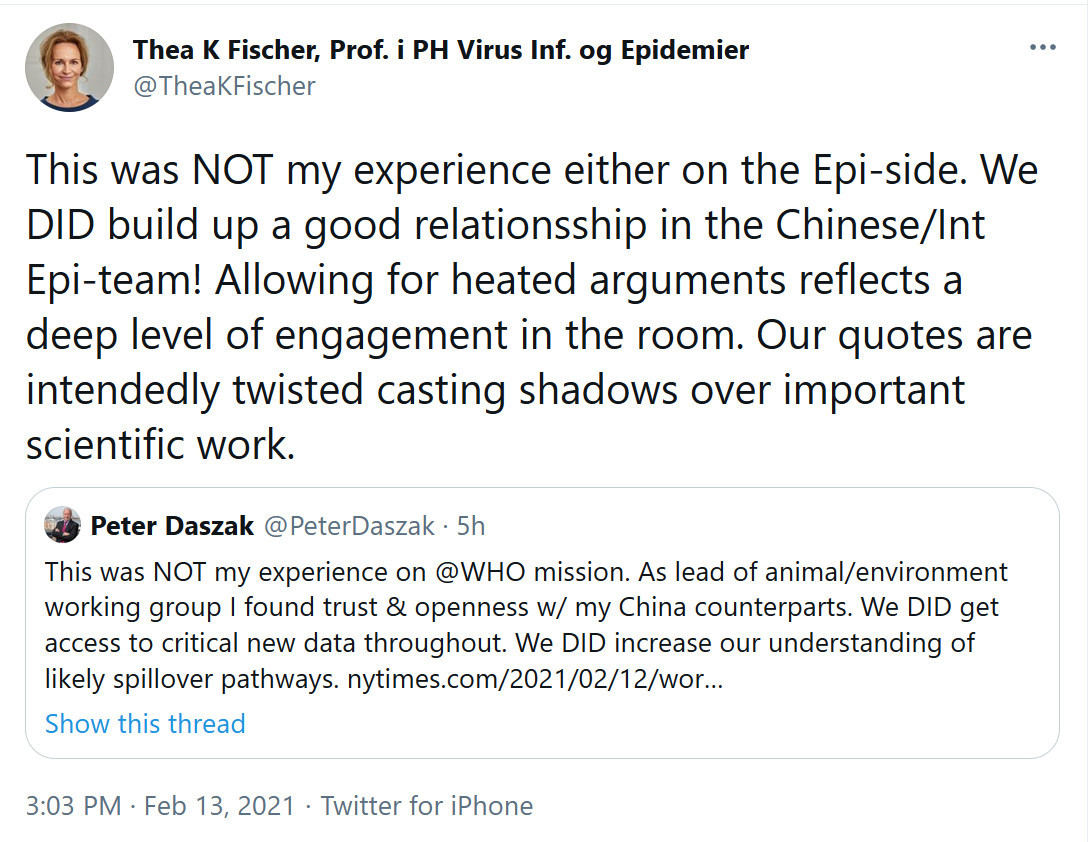This screenshot has width=1088, height=842.
Task: Expand with Show this thread
Action: click(x=145, y=723)
